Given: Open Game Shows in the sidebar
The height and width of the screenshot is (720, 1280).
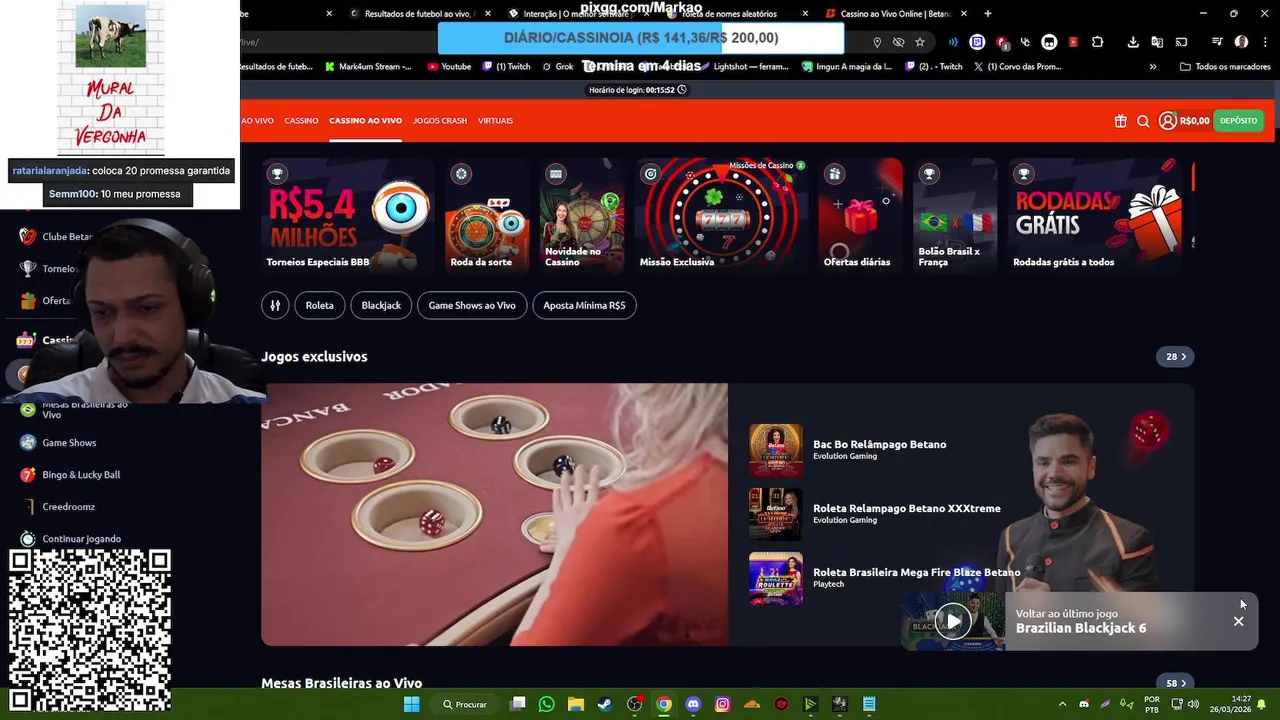Looking at the screenshot, I should 69,442.
